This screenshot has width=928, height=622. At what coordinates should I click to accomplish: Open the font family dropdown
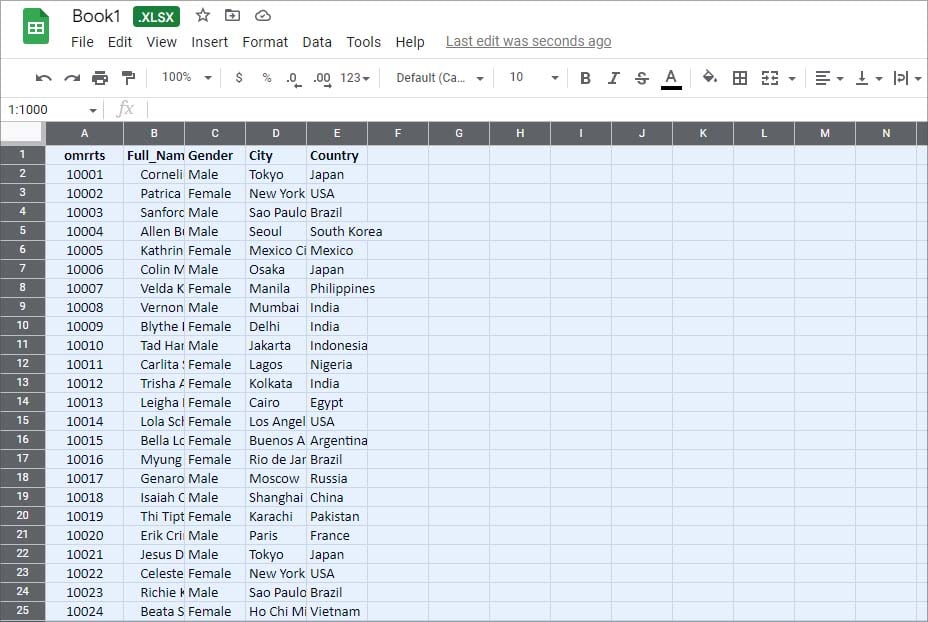440,78
